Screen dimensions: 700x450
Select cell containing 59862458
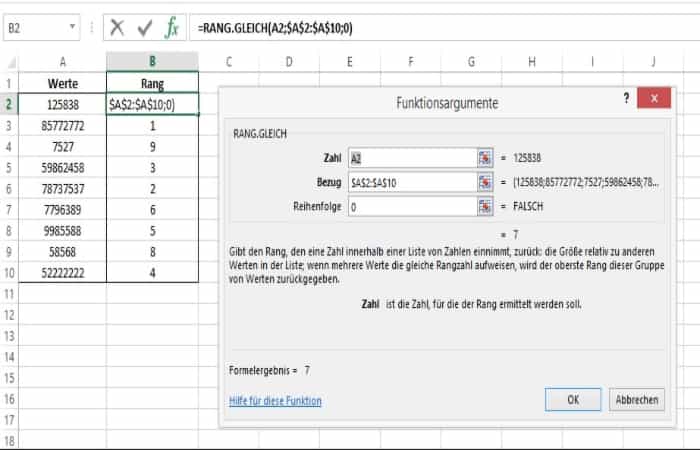pyautogui.click(x=62, y=168)
